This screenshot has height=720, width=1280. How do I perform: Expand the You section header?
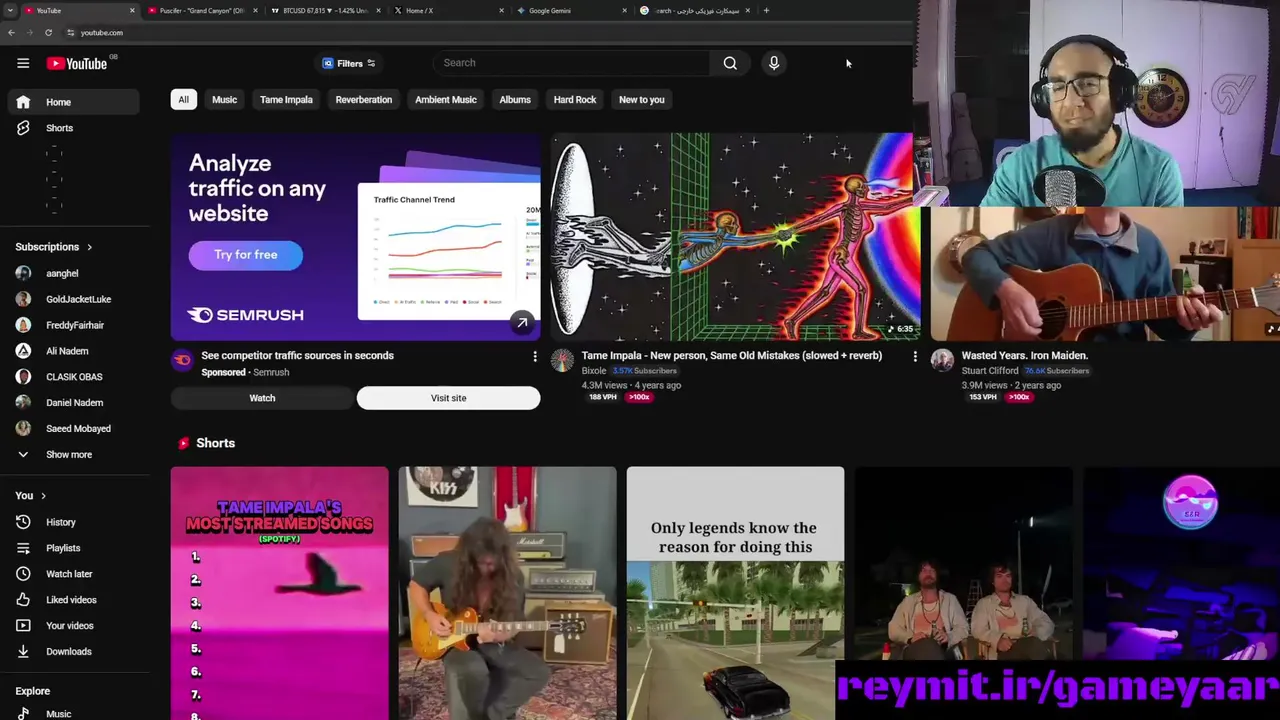point(31,496)
